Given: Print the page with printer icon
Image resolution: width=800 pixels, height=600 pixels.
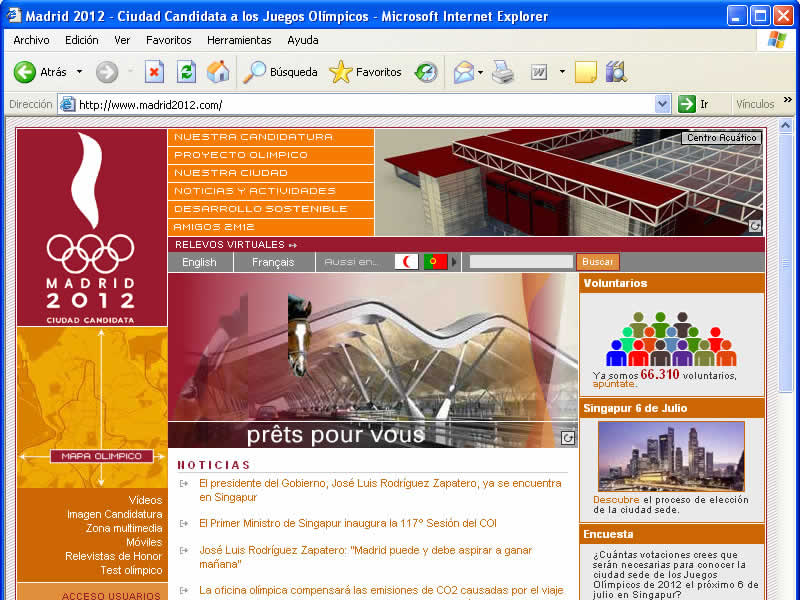Looking at the screenshot, I should (503, 72).
